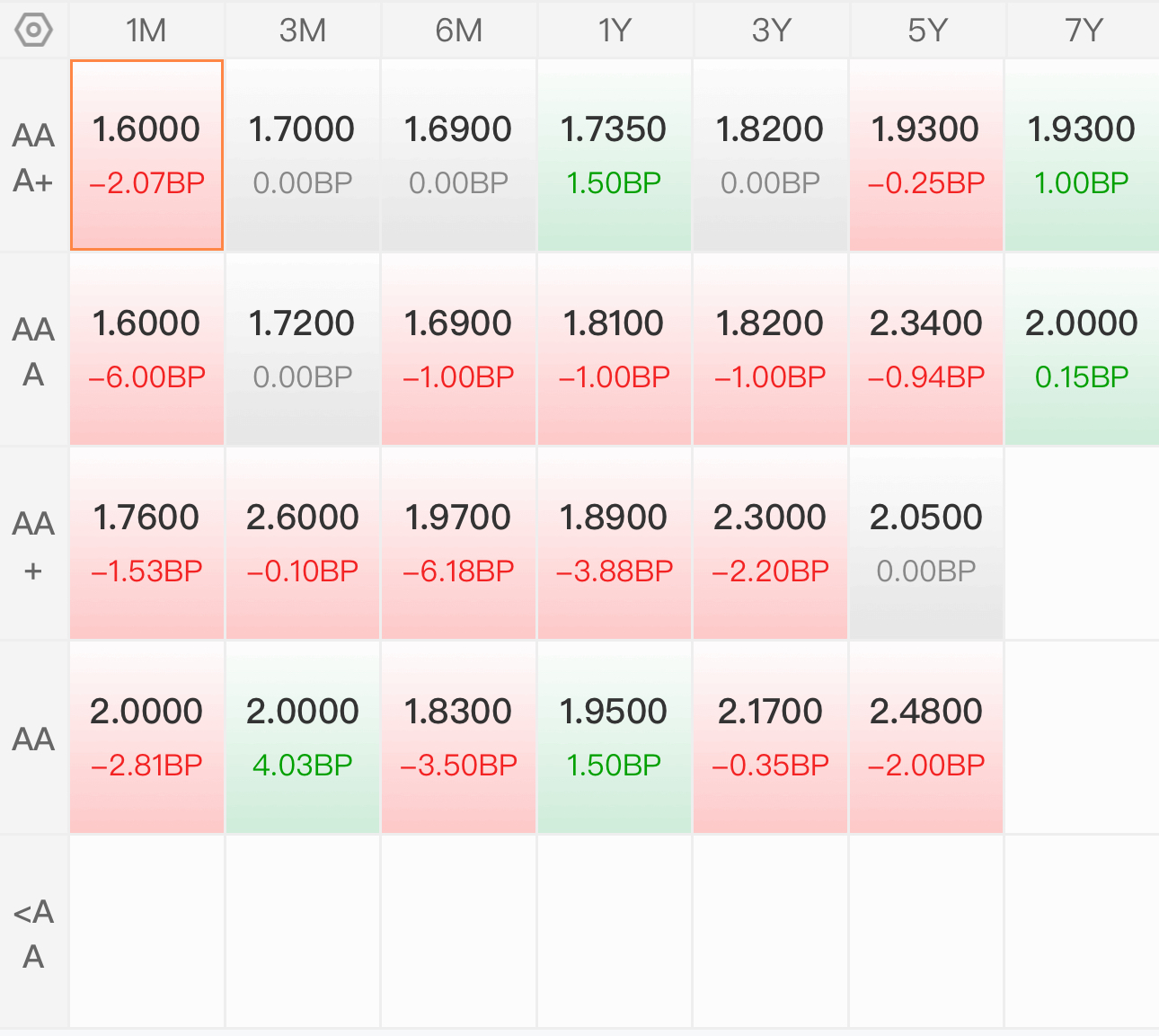Click the AAA+ row label
Screen dimensions: 1159x1036
tap(34, 157)
